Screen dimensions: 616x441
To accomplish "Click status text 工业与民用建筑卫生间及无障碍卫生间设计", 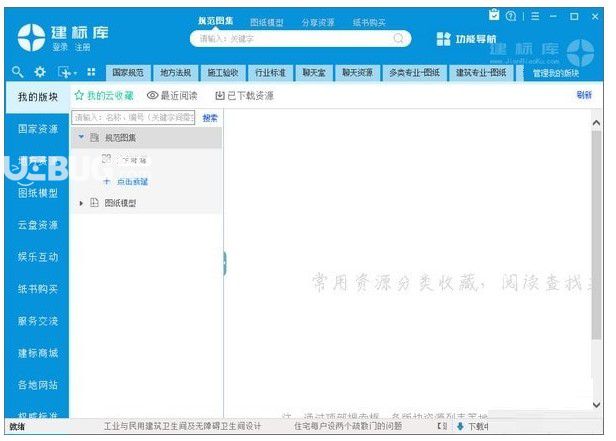I will tap(182, 426).
